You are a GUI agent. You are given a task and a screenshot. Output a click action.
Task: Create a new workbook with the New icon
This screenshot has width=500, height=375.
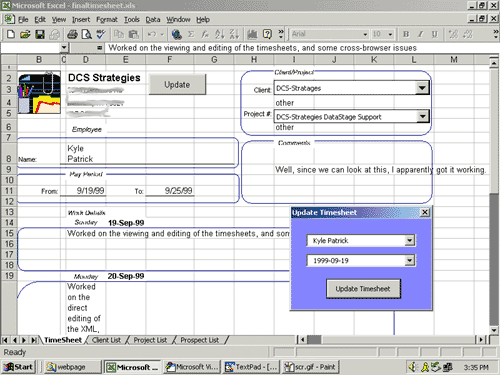coord(11,34)
